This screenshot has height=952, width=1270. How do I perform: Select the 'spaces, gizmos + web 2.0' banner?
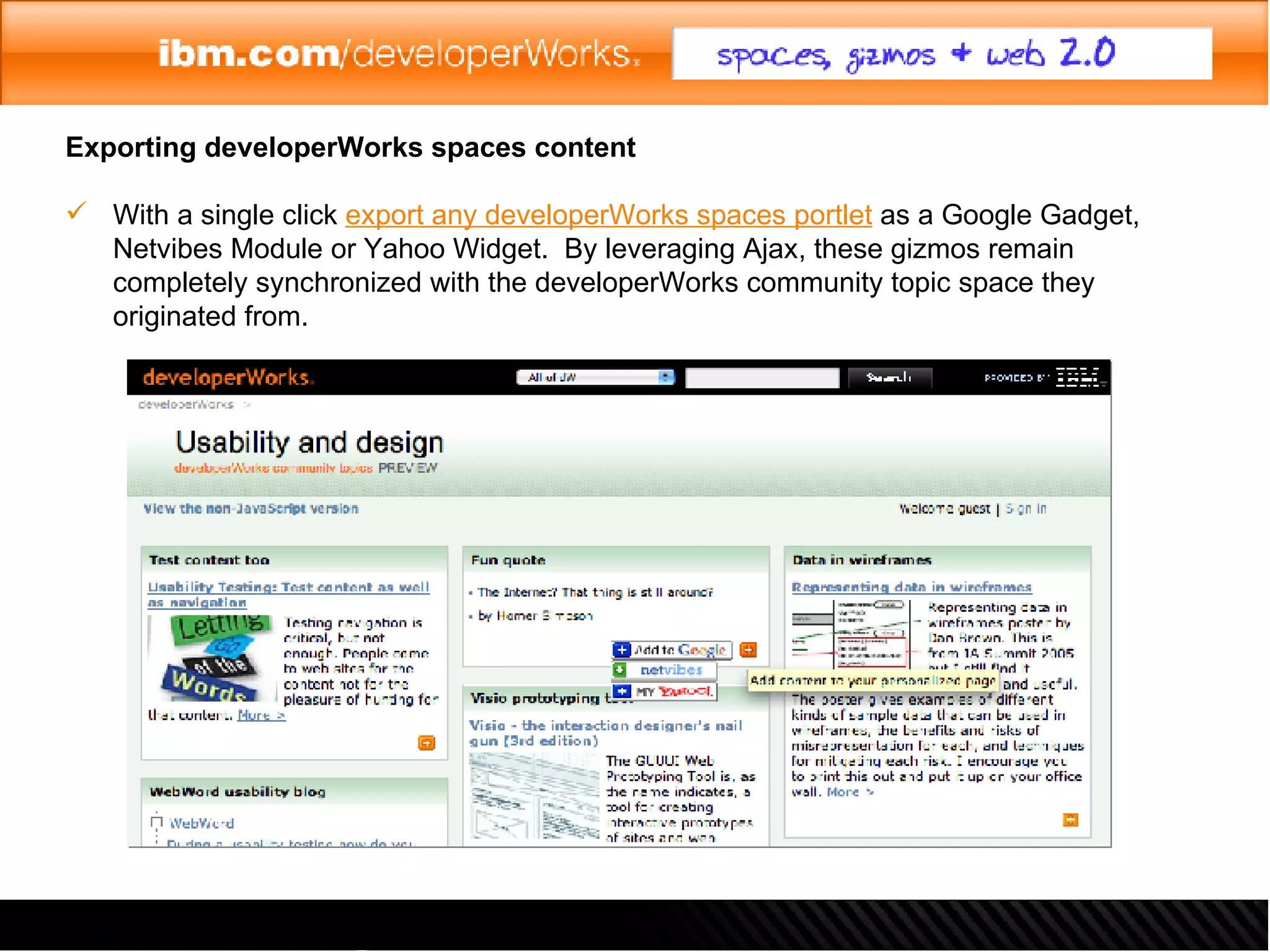click(942, 53)
